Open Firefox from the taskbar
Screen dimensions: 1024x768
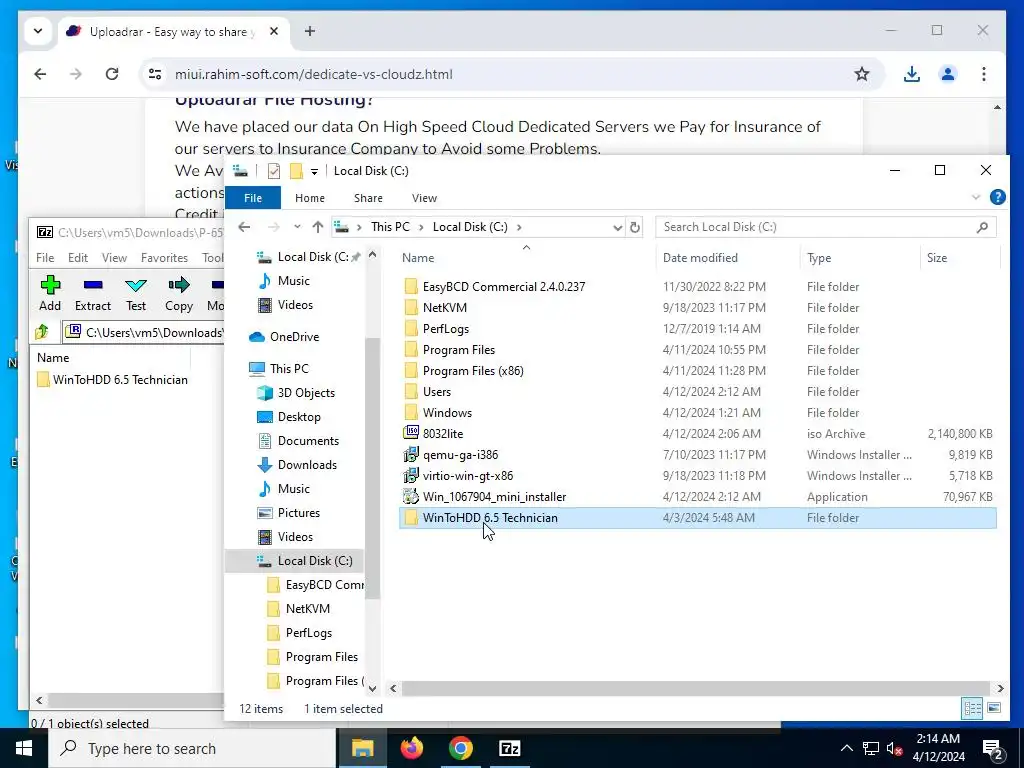coord(411,748)
